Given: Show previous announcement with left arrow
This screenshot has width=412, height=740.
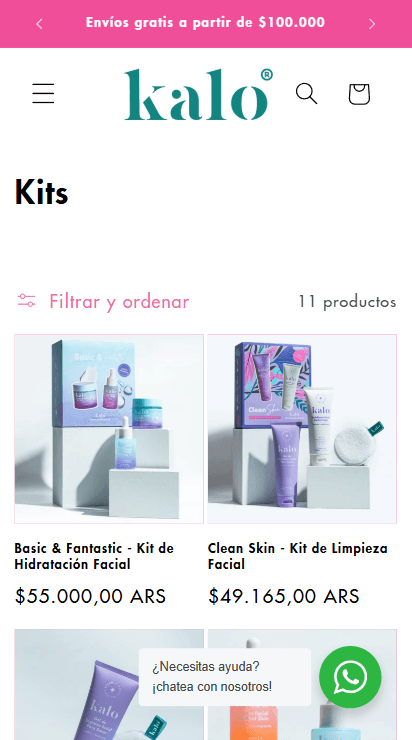Looking at the screenshot, I should (40, 24).
